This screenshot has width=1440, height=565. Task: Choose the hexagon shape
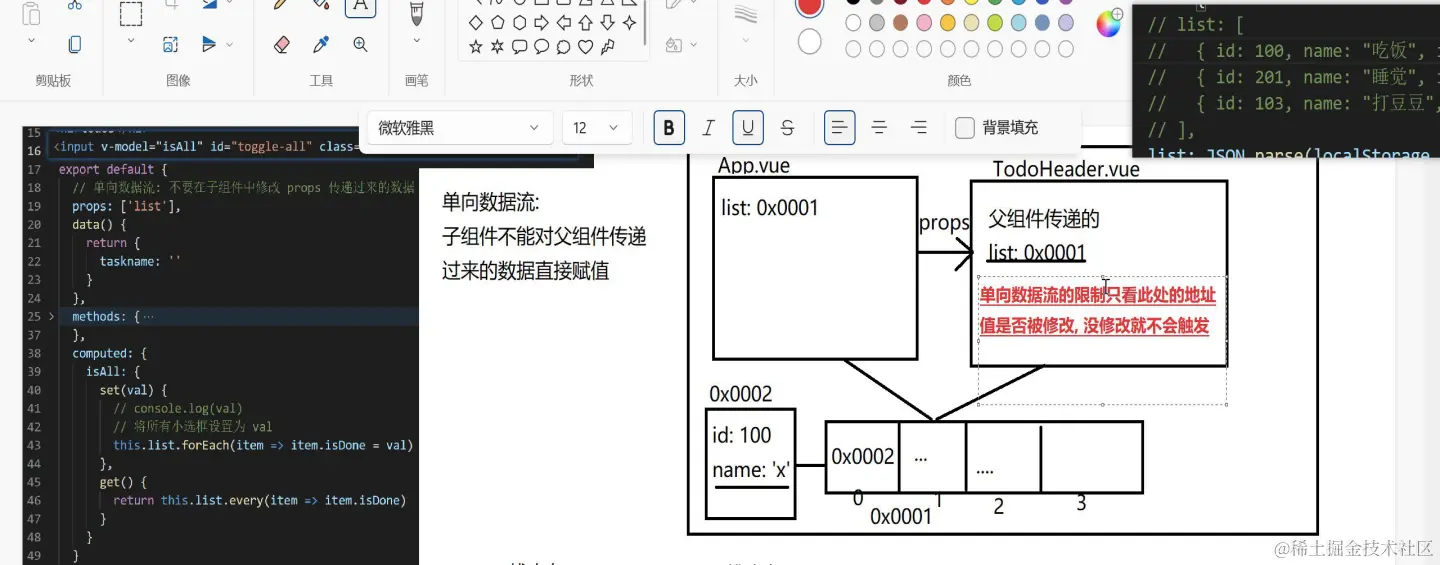point(520,22)
